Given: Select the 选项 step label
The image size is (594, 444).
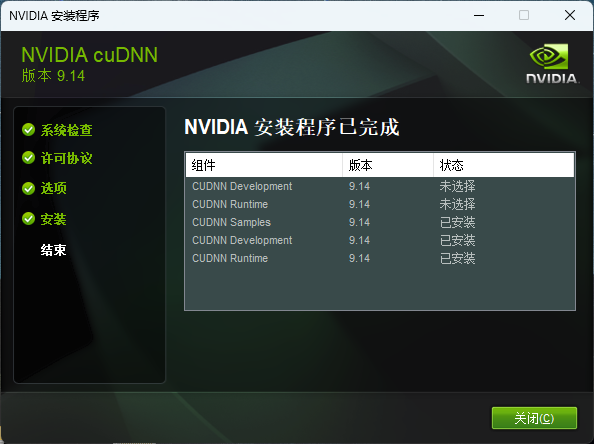Looking at the screenshot, I should pyautogui.click(x=53, y=188).
